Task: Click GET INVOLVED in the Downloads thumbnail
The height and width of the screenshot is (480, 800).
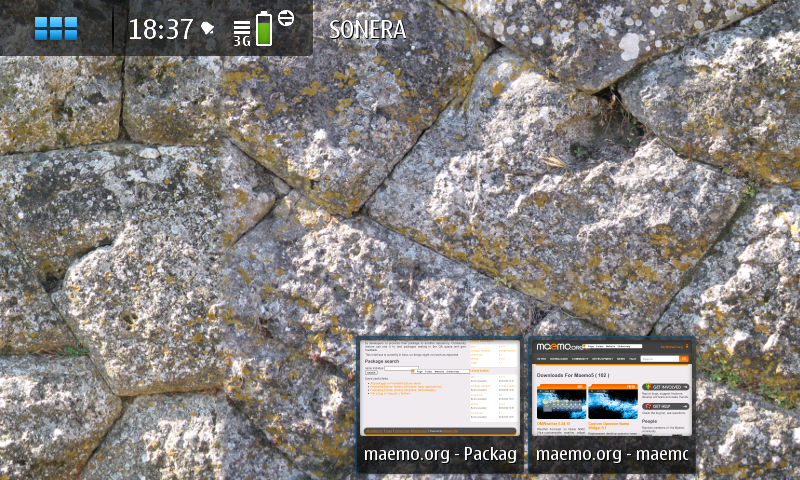Action: [666, 386]
